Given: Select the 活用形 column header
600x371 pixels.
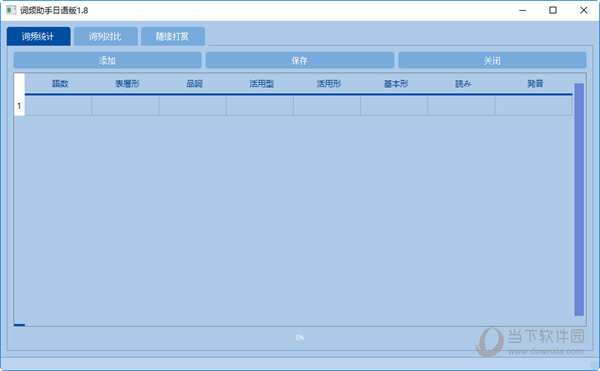Looking at the screenshot, I should [x=327, y=83].
